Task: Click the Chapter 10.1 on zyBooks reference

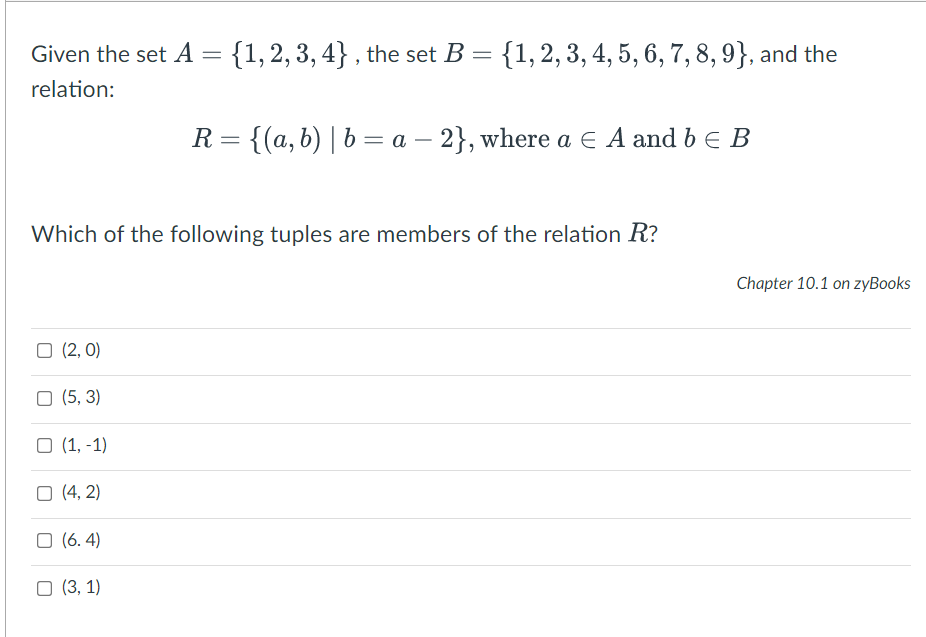Action: (822, 284)
